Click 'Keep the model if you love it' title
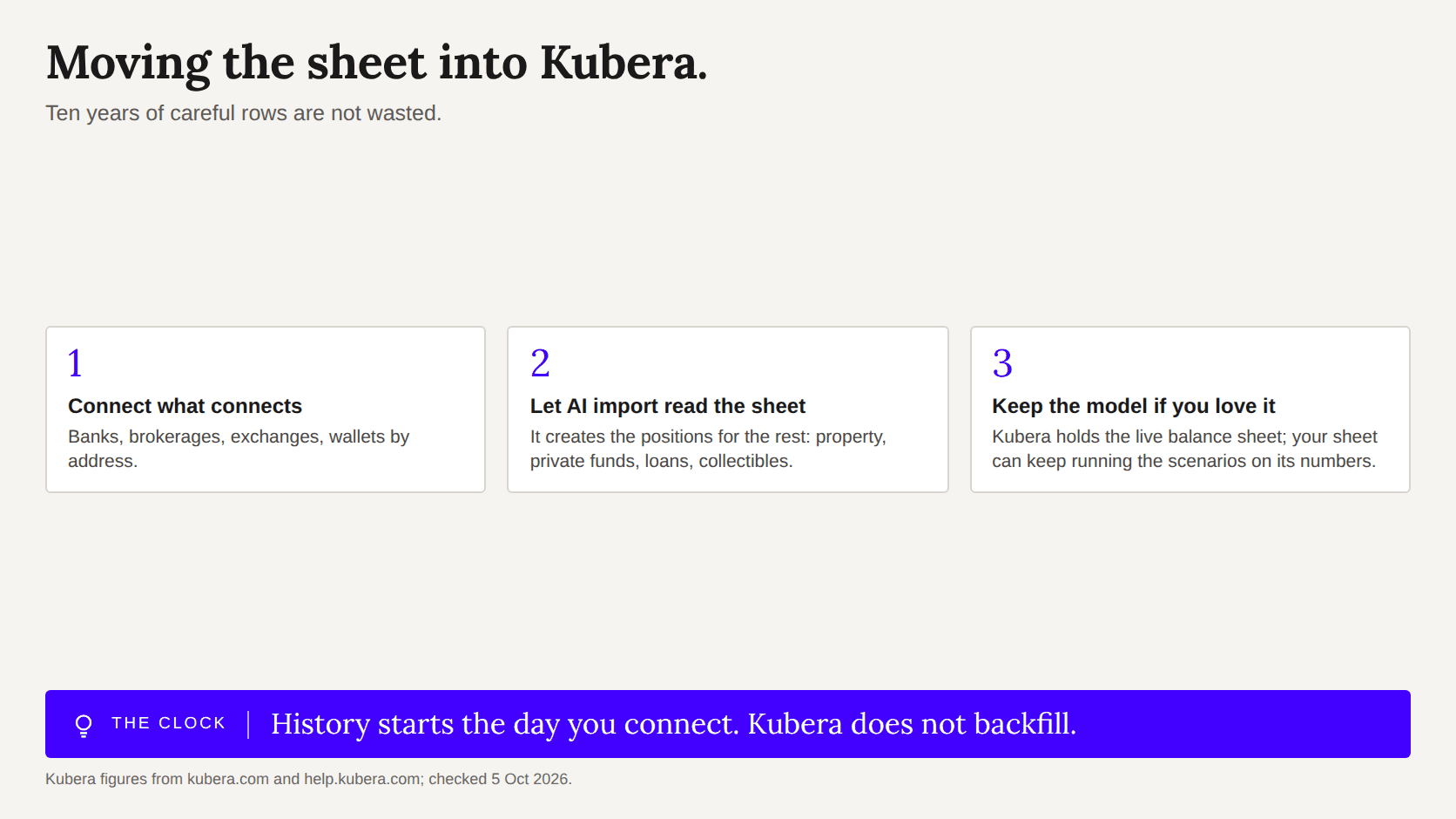Viewport: 1456px width, 819px height. click(1133, 406)
